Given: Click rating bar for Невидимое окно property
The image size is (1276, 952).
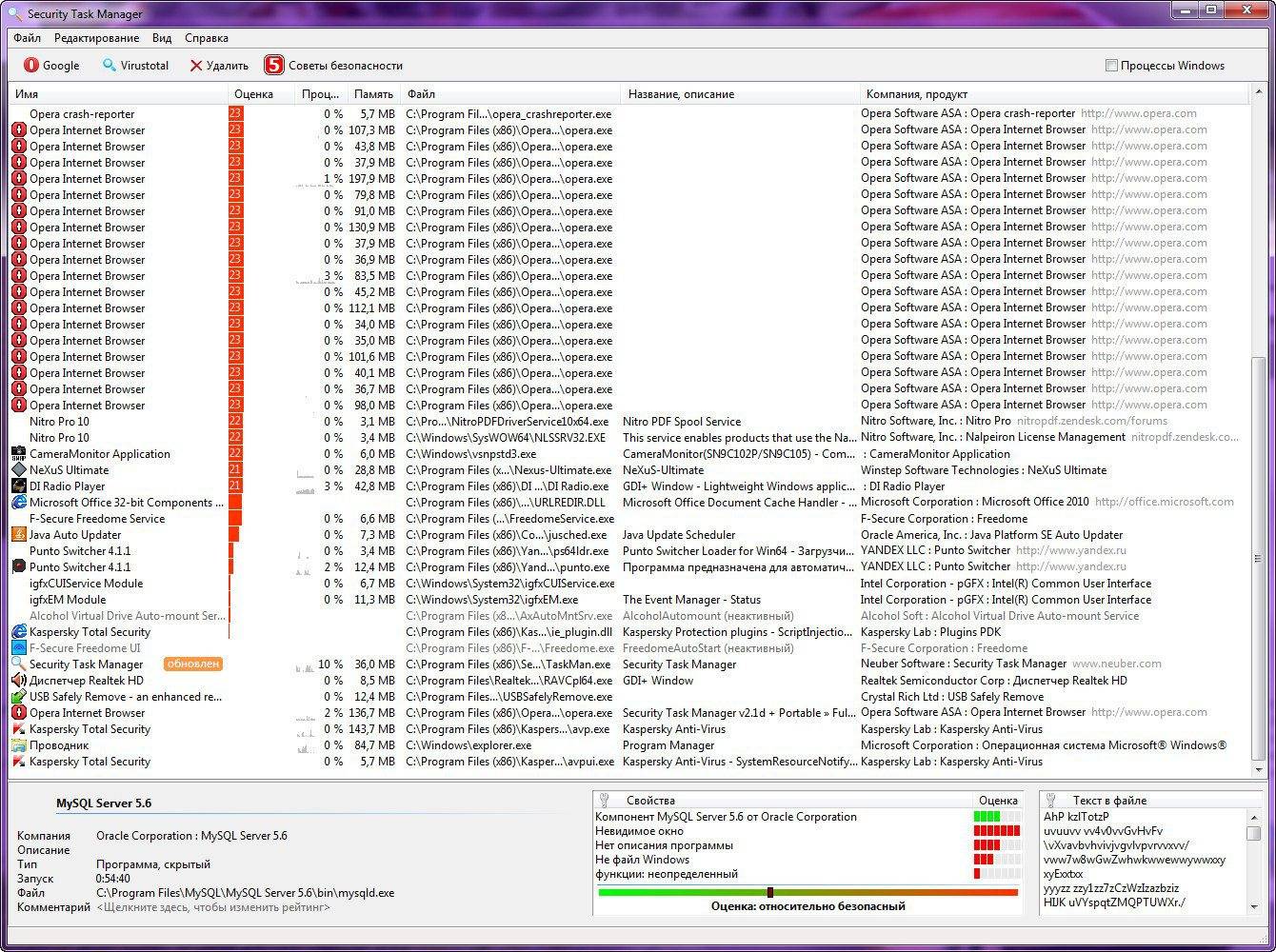Looking at the screenshot, I should [x=997, y=831].
